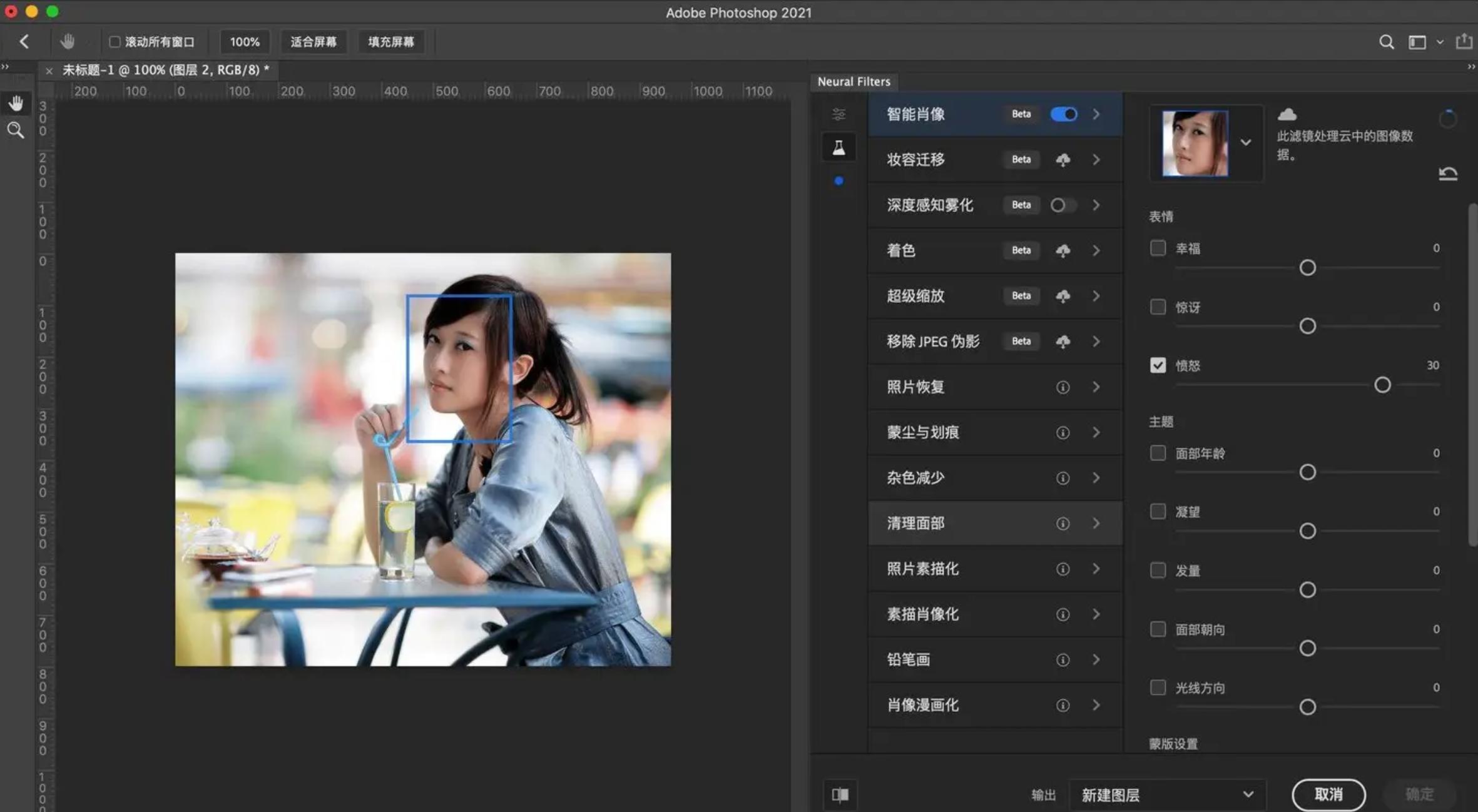Enable the 深度感知雾化 filter toggle
This screenshot has width=1478, height=812.
[x=1063, y=205]
